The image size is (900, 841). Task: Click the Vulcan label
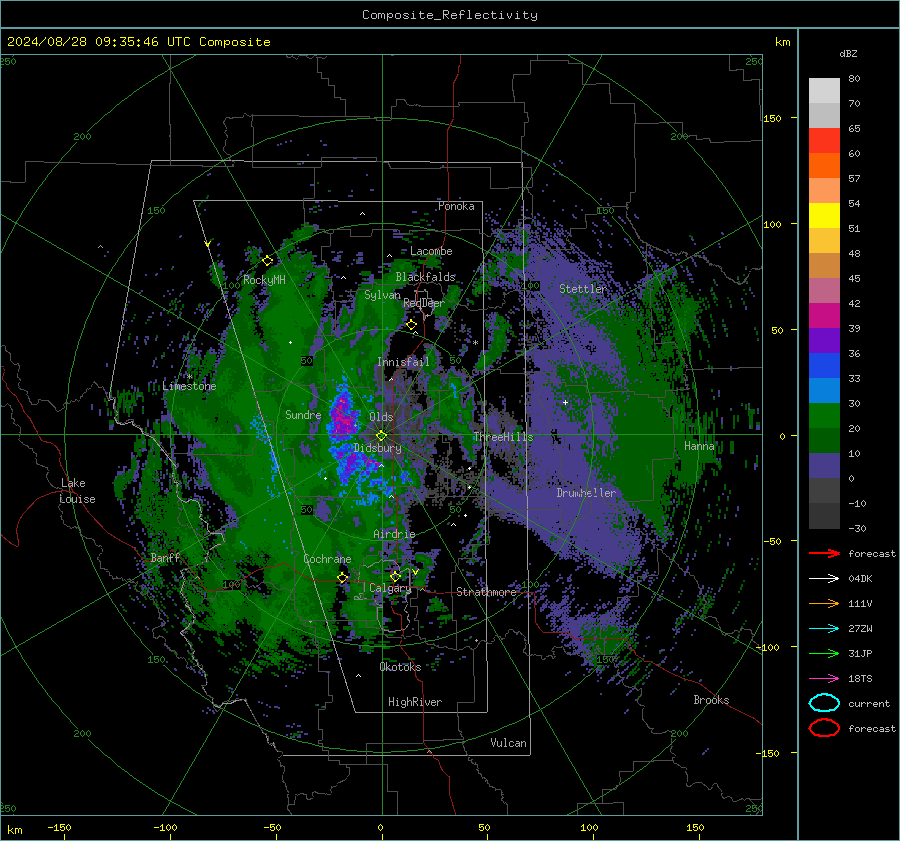(x=508, y=743)
